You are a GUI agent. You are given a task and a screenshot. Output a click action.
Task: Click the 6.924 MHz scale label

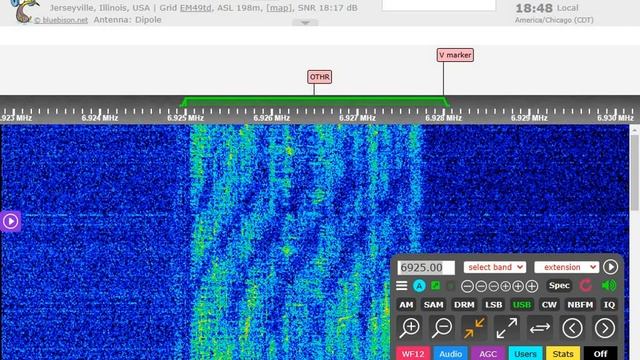(100, 118)
